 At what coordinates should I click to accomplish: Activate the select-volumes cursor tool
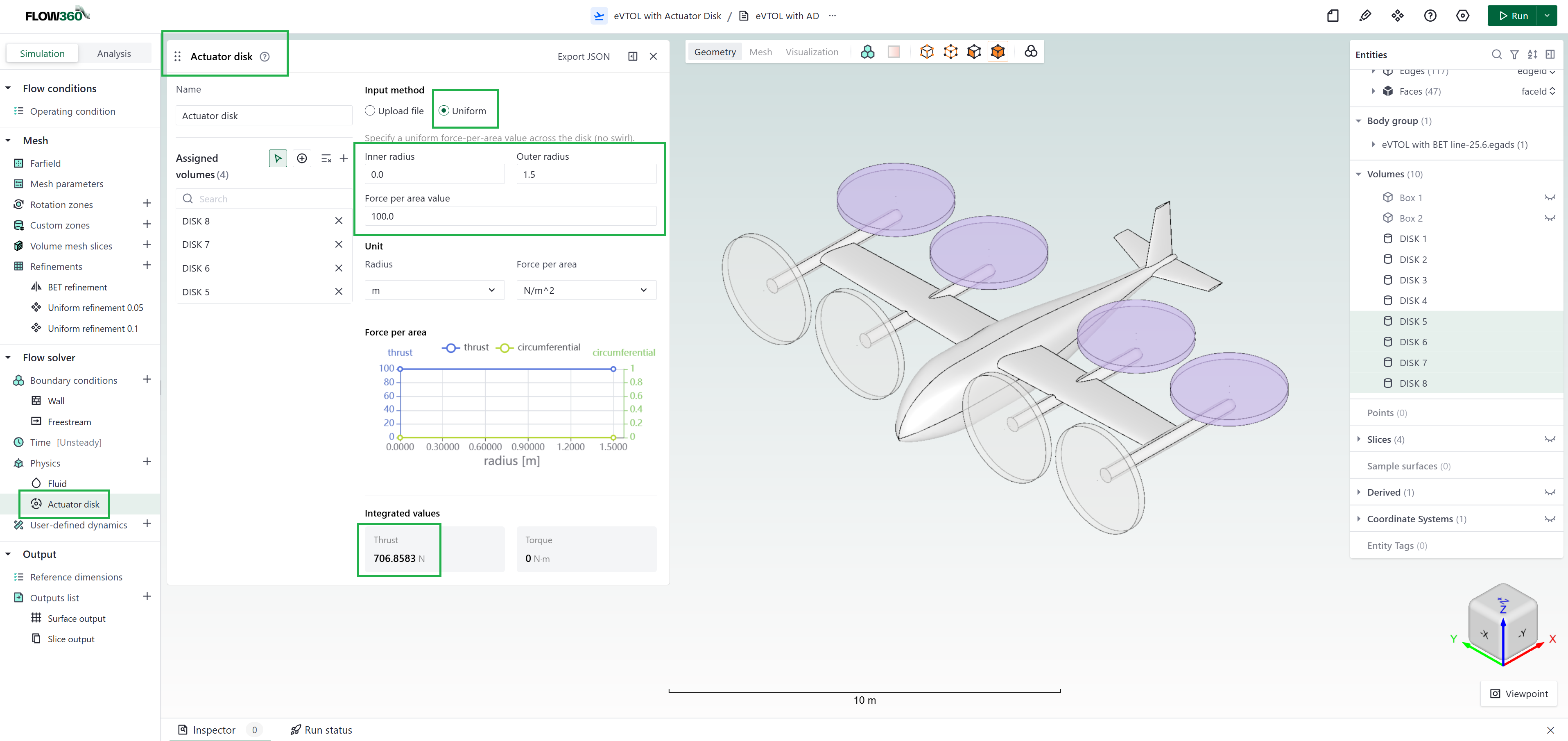tap(278, 158)
